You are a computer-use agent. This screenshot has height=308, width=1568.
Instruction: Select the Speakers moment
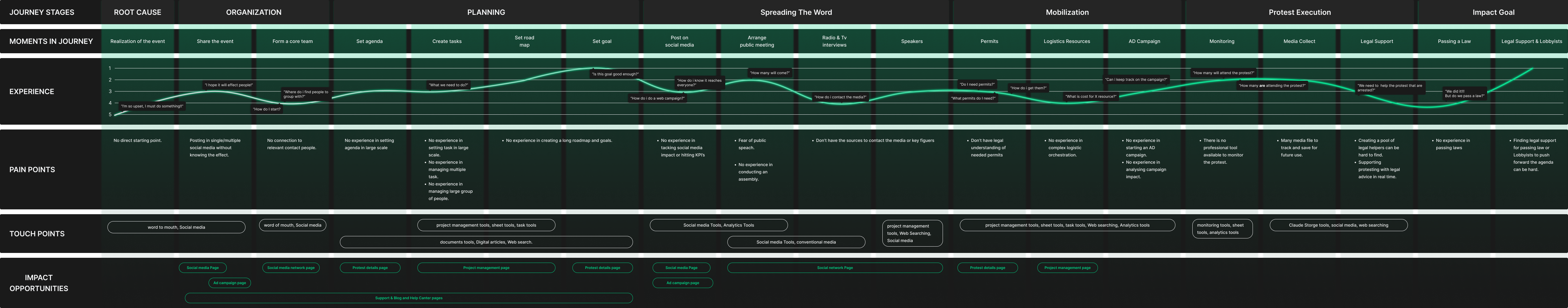(912, 41)
